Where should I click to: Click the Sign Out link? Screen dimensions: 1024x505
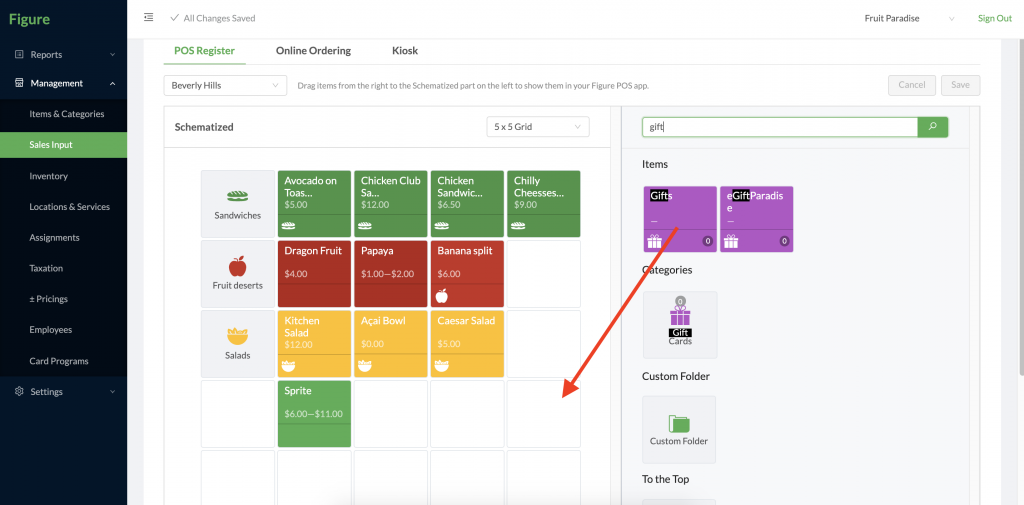tap(995, 18)
